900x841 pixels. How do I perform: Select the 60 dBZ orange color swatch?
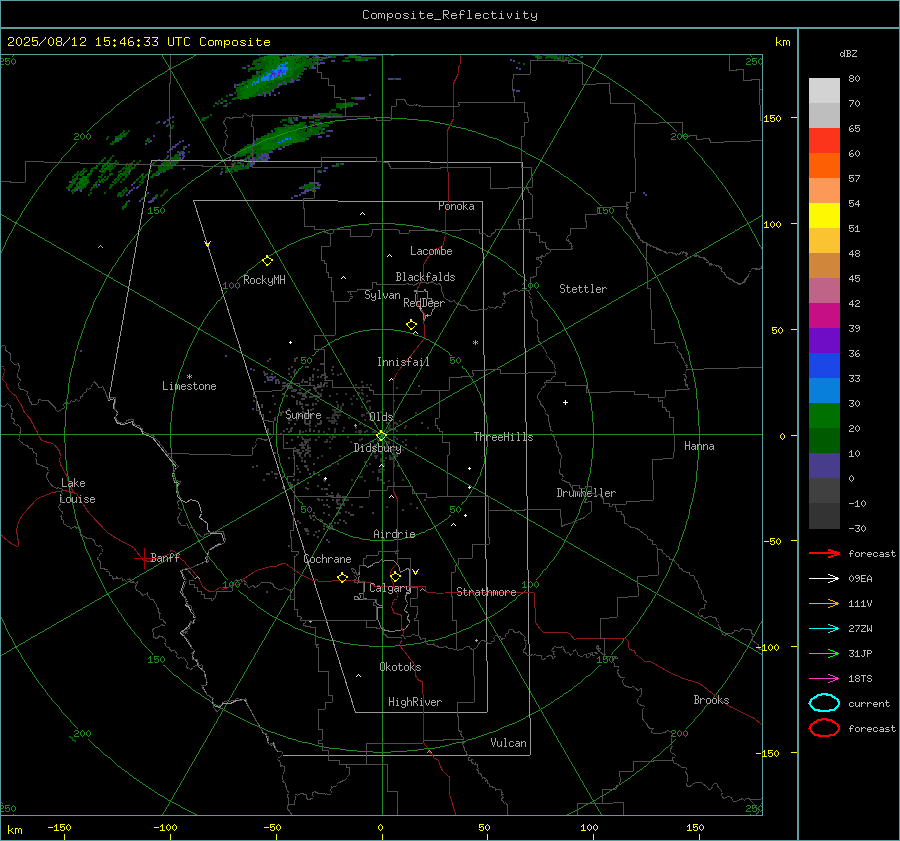point(824,166)
